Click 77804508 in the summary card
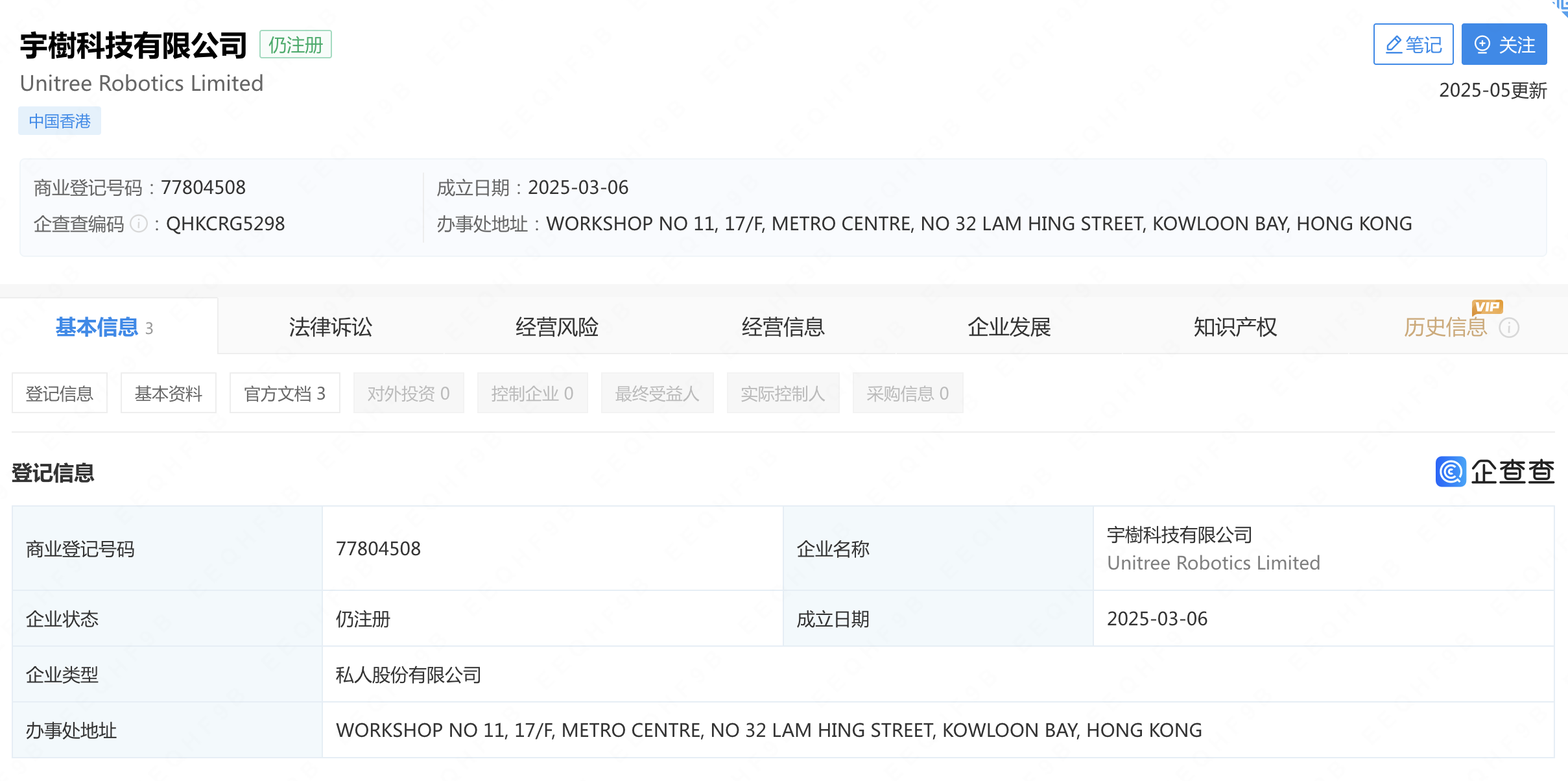 [203, 187]
